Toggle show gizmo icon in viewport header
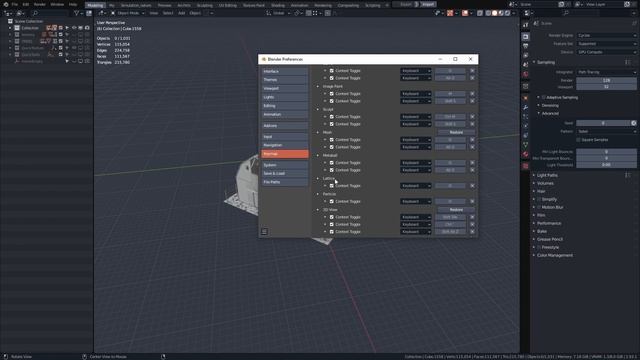Viewport: 640px width, 360px height. (x=450, y=13)
